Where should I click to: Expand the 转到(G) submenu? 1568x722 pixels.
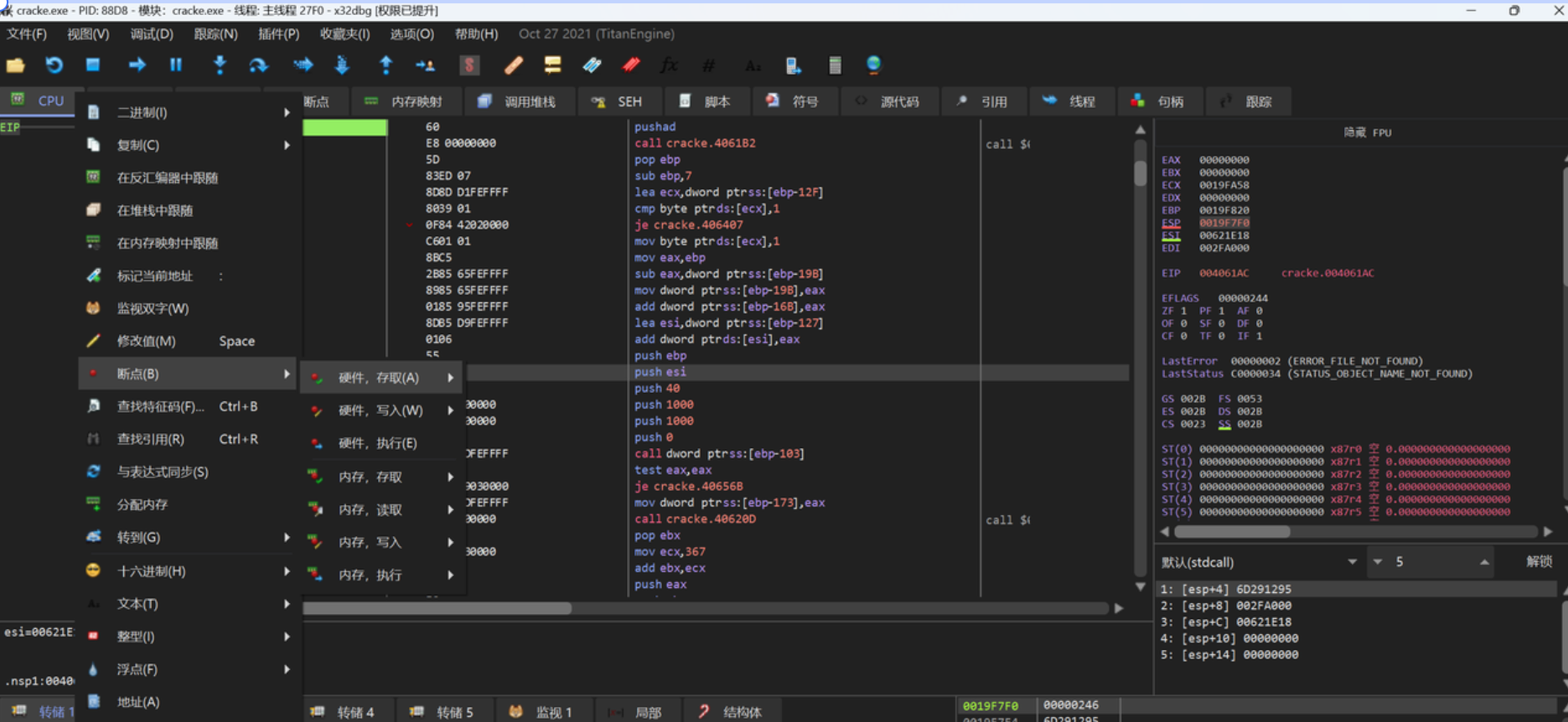pyautogui.click(x=189, y=537)
